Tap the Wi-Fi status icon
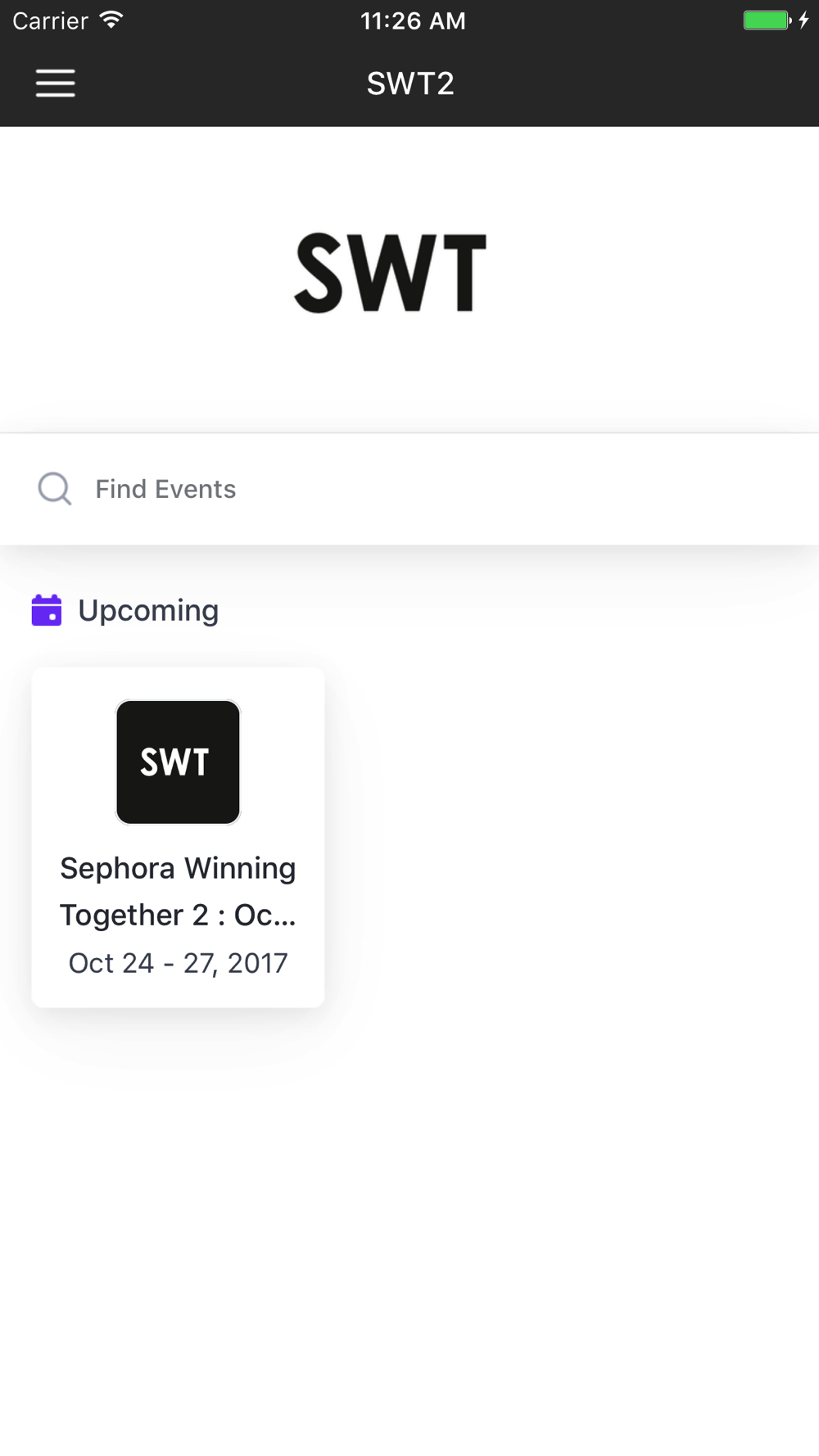This screenshot has width=819, height=1456. [111, 20]
